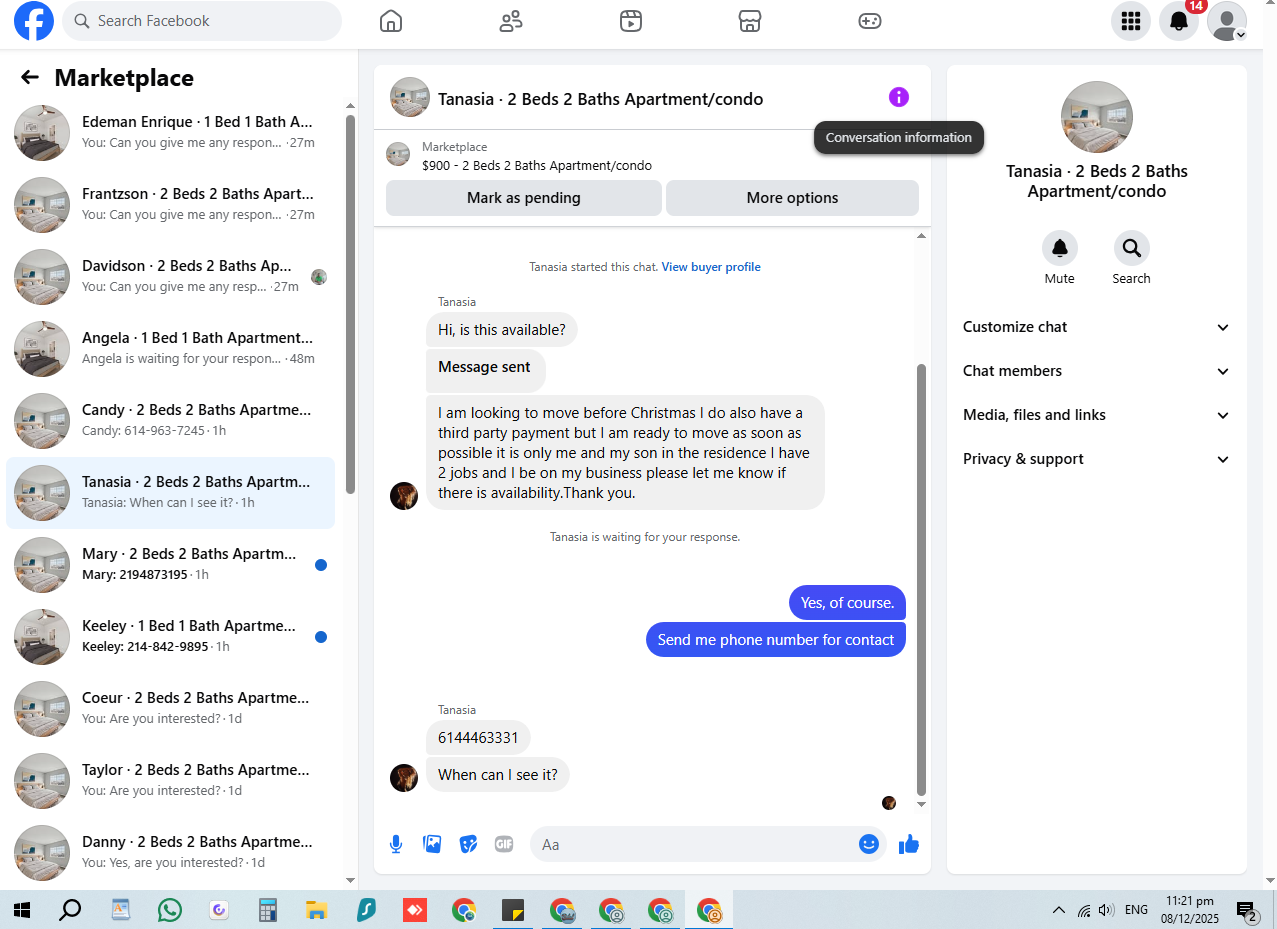Open File Explorer from the taskbar
Viewport: 1277px width, 929px height.
coord(316,910)
